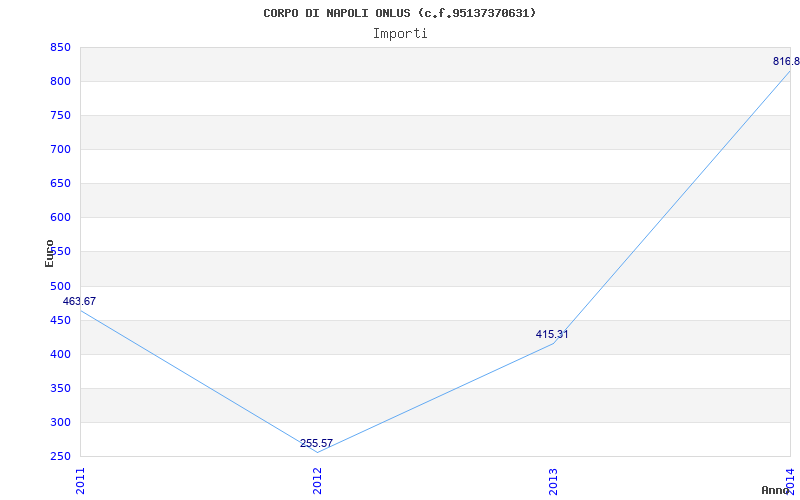Viewport: 800px width, 500px height.
Task: Click the 300 y-axis tick label
Action: coord(60,422)
